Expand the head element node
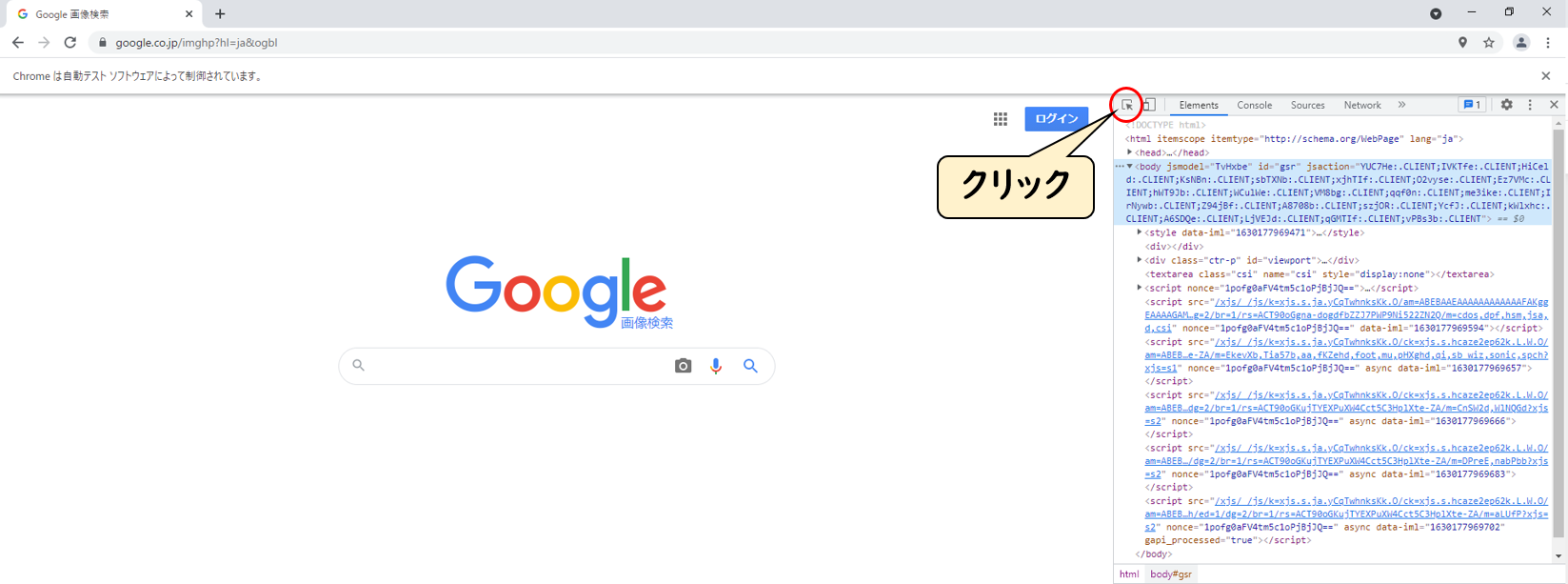 click(1130, 152)
